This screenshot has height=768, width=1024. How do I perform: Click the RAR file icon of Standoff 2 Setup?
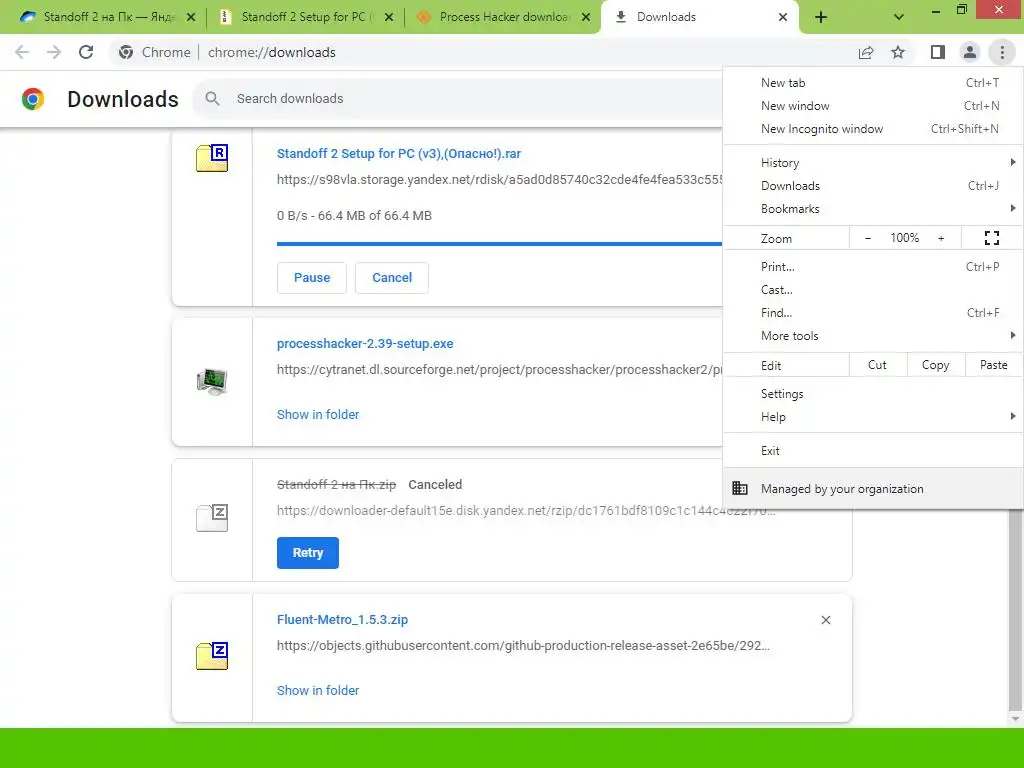coord(212,158)
